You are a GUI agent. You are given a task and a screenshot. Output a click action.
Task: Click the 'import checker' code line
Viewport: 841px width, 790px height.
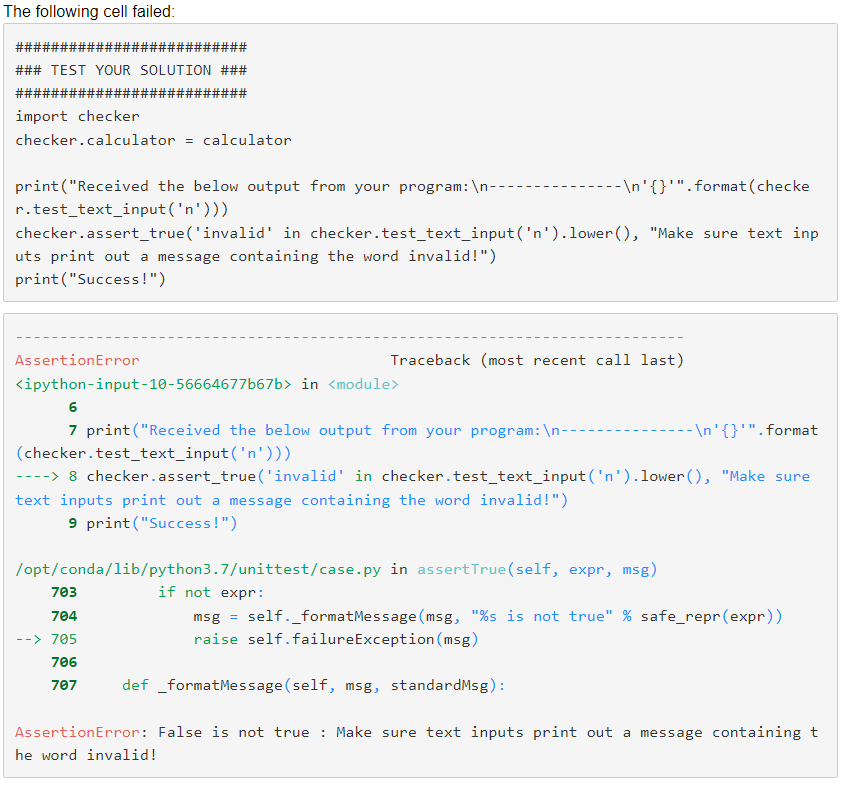point(77,116)
